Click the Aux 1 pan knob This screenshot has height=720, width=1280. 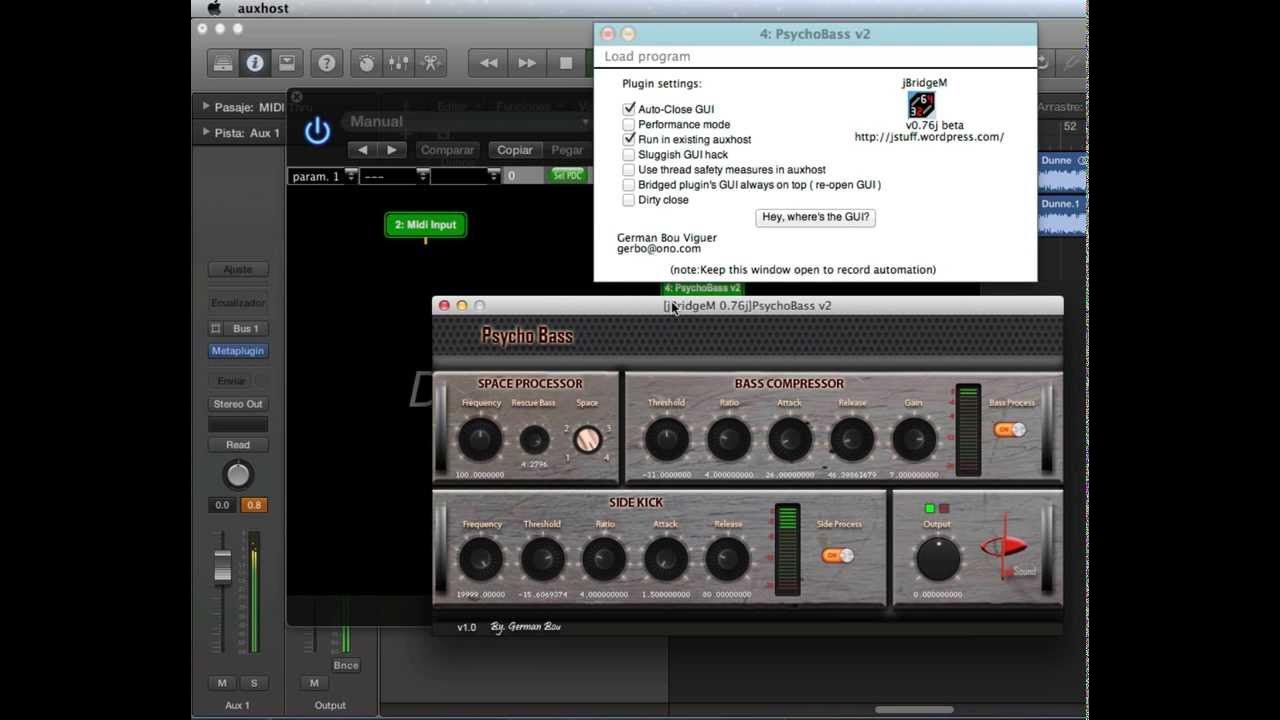[x=238, y=475]
